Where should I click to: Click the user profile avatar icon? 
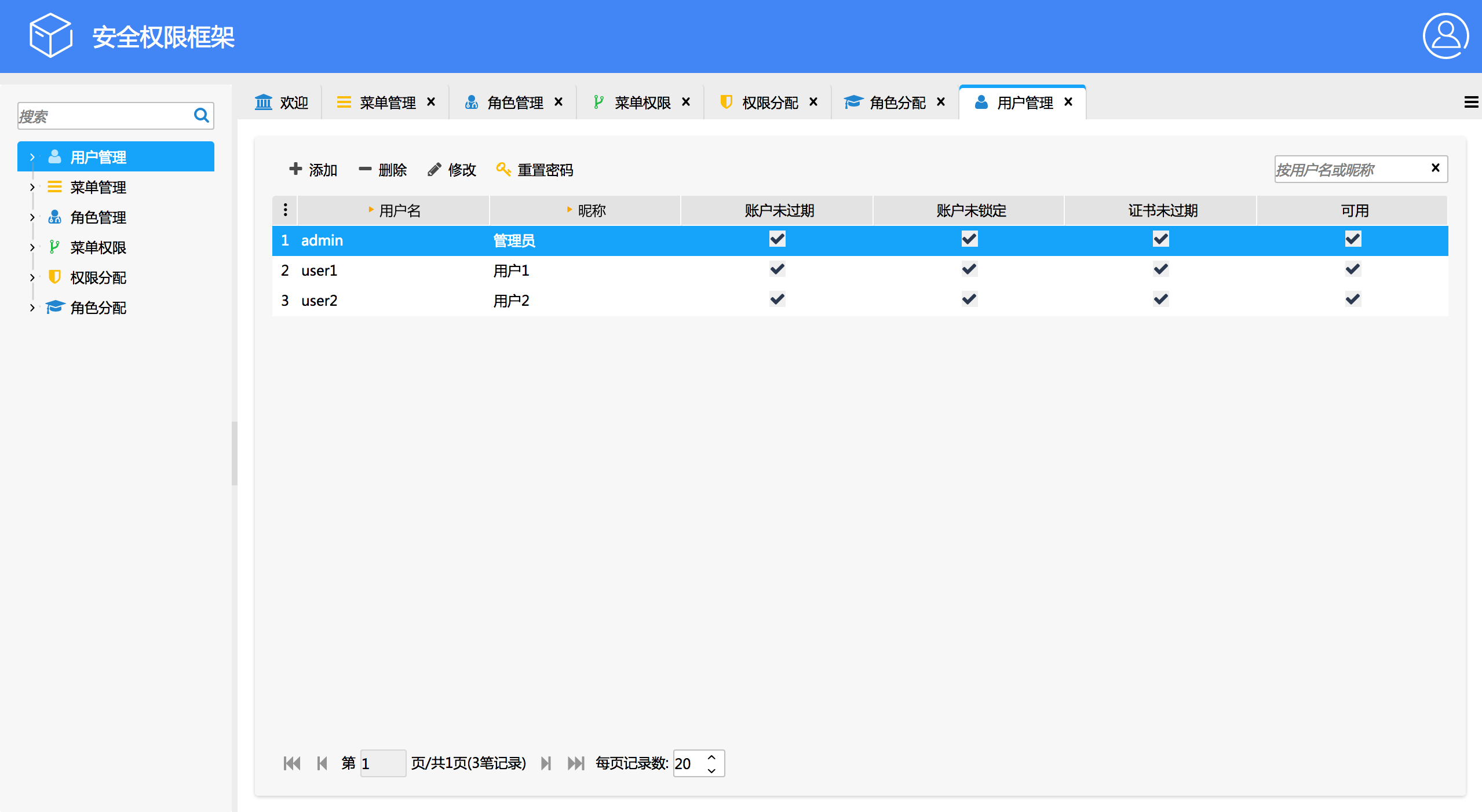coord(1445,36)
